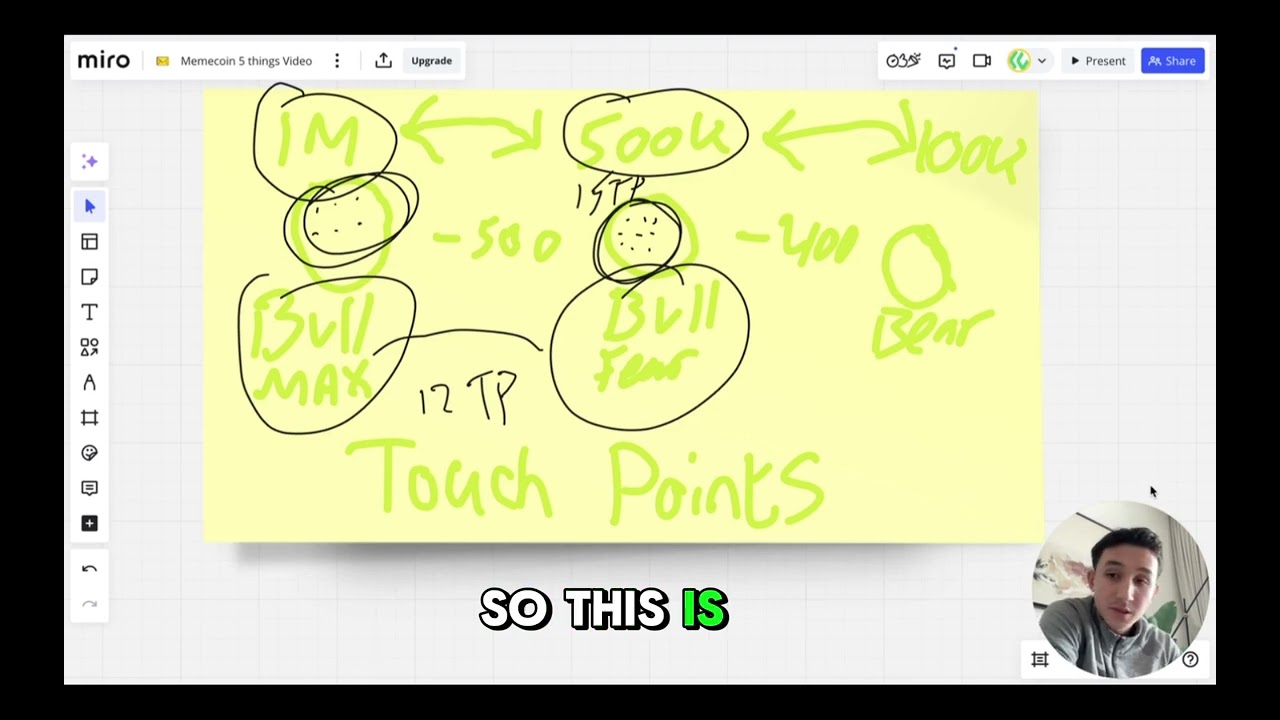1280x720 pixels.
Task: Open the help question mark
Action: pos(1190,659)
